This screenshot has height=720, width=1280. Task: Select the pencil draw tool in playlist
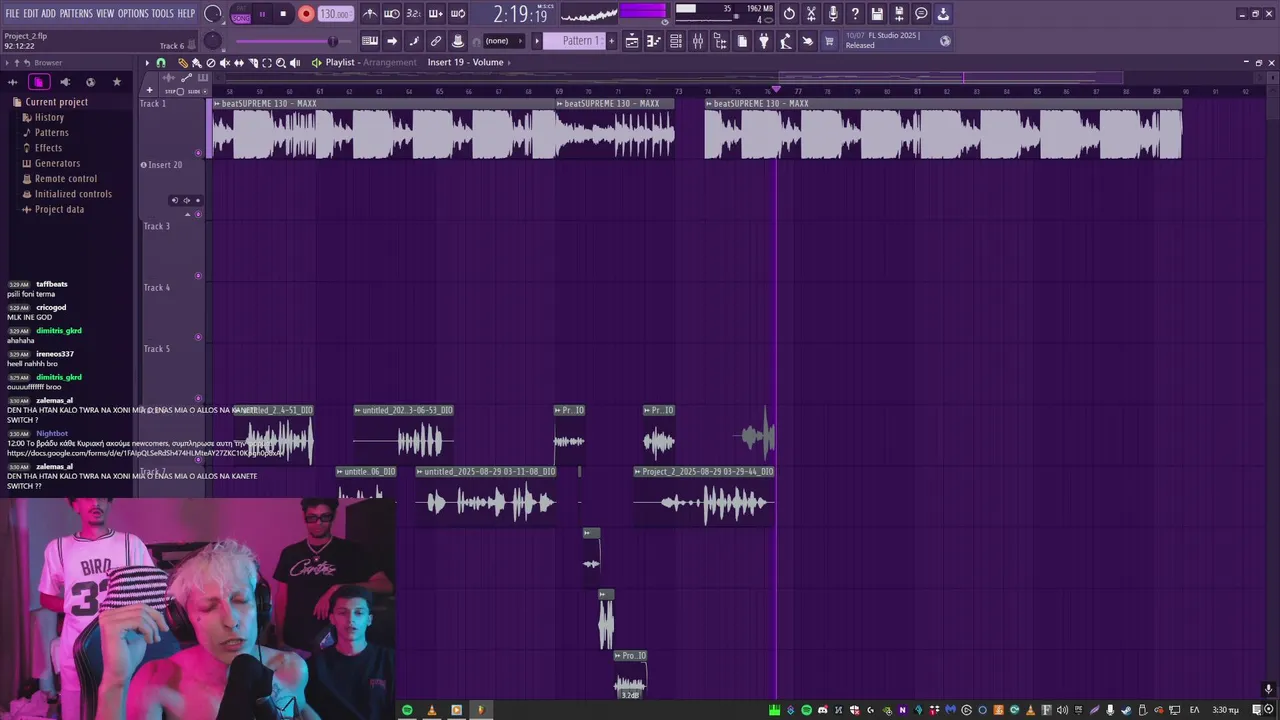pyautogui.click(x=183, y=63)
